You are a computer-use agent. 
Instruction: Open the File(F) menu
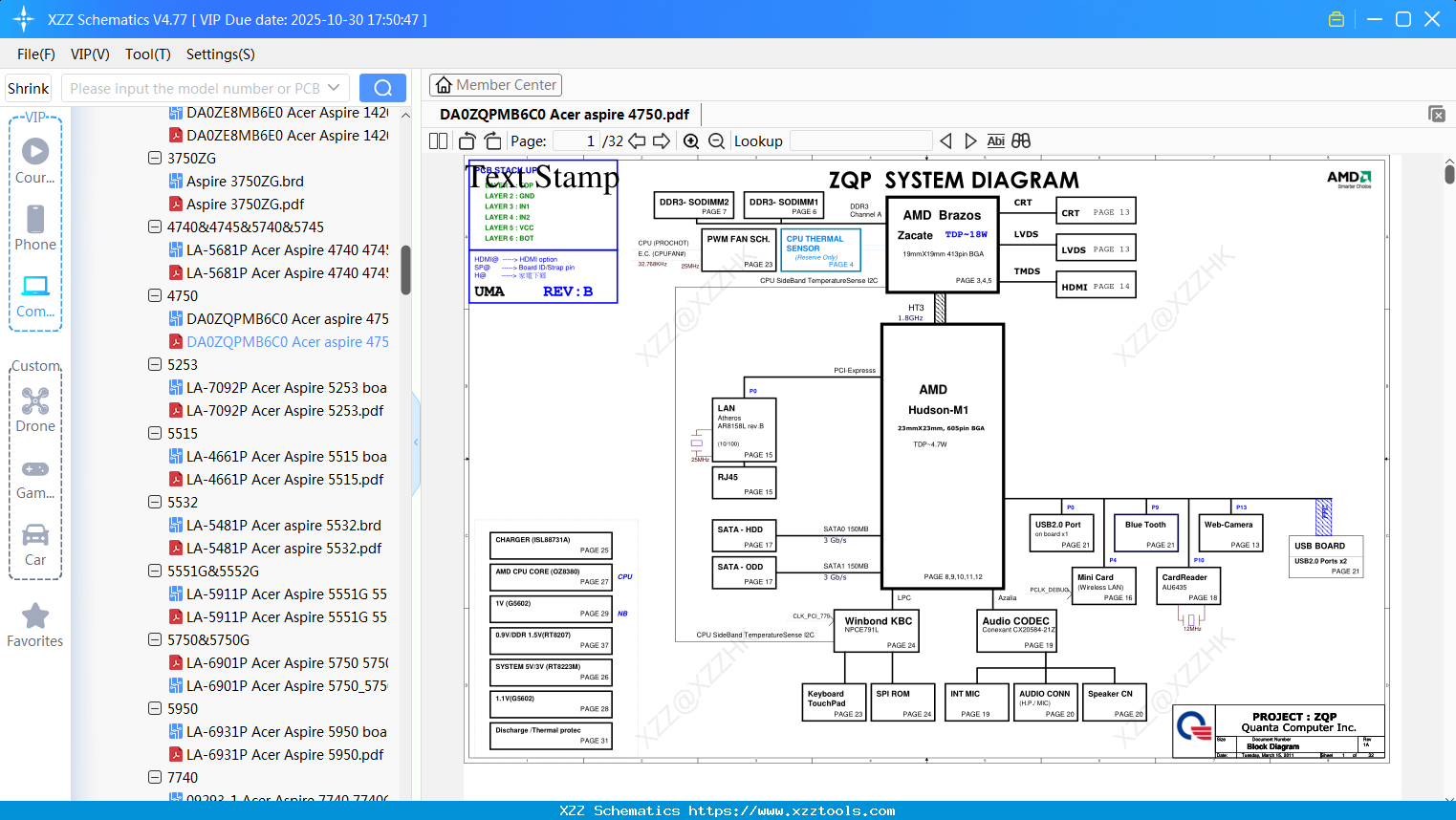(x=36, y=54)
